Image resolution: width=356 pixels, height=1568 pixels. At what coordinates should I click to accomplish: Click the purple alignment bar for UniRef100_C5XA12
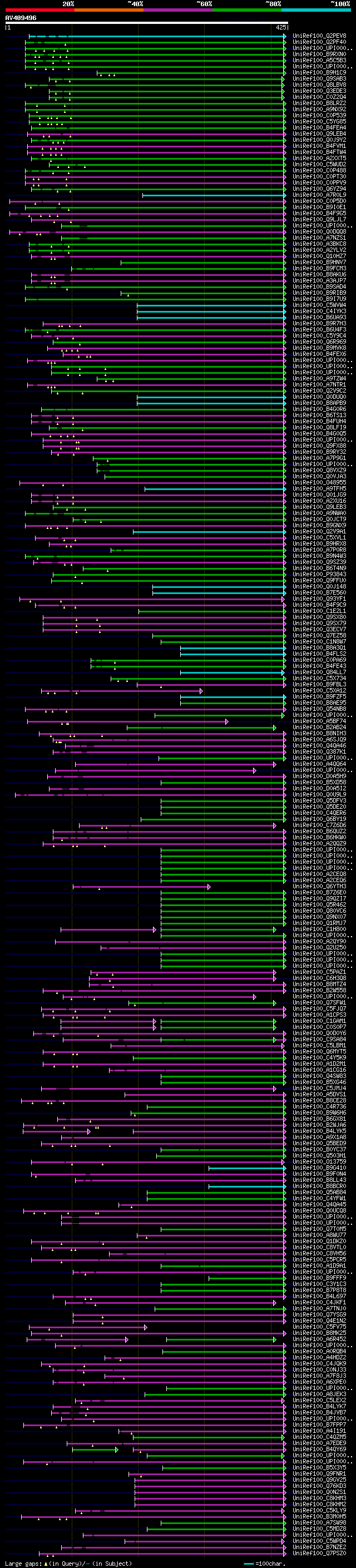[x=122, y=691]
